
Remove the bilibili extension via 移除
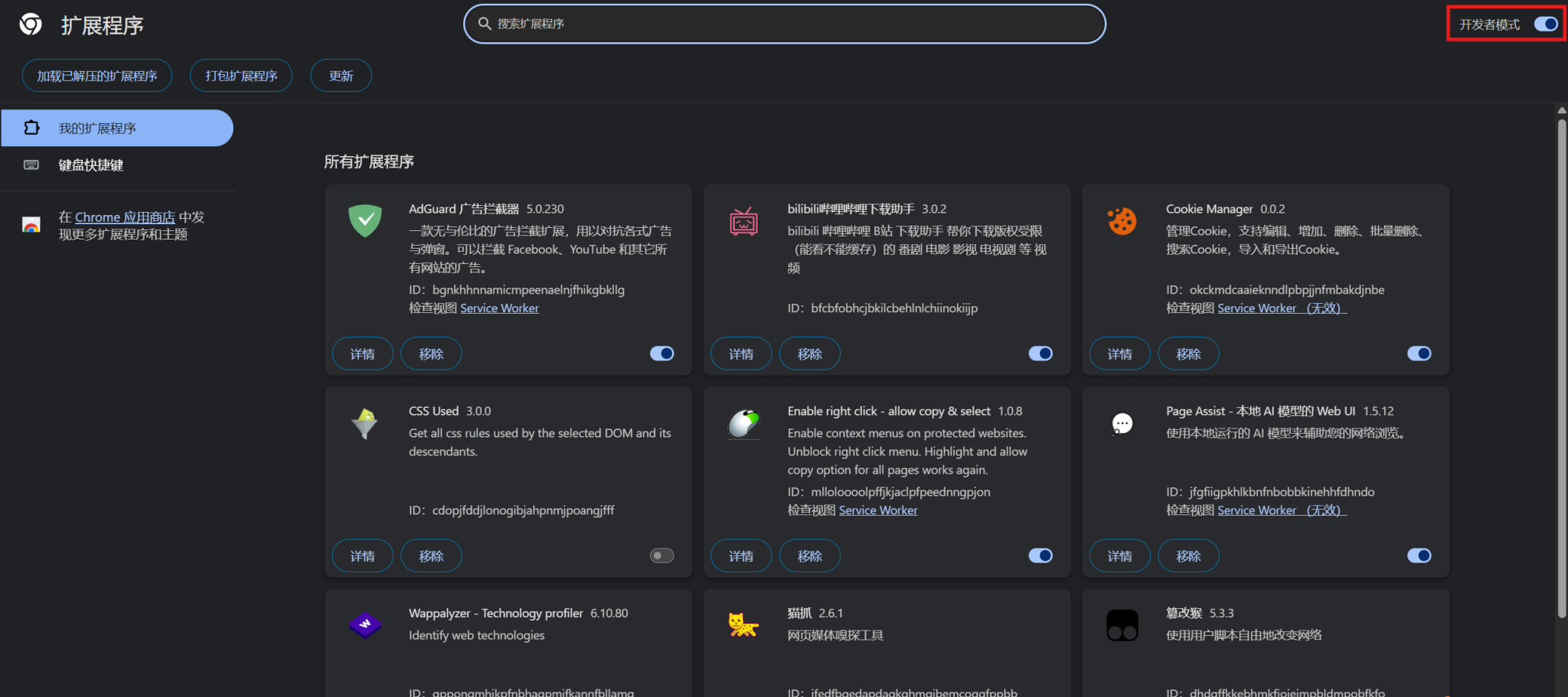[x=809, y=353]
